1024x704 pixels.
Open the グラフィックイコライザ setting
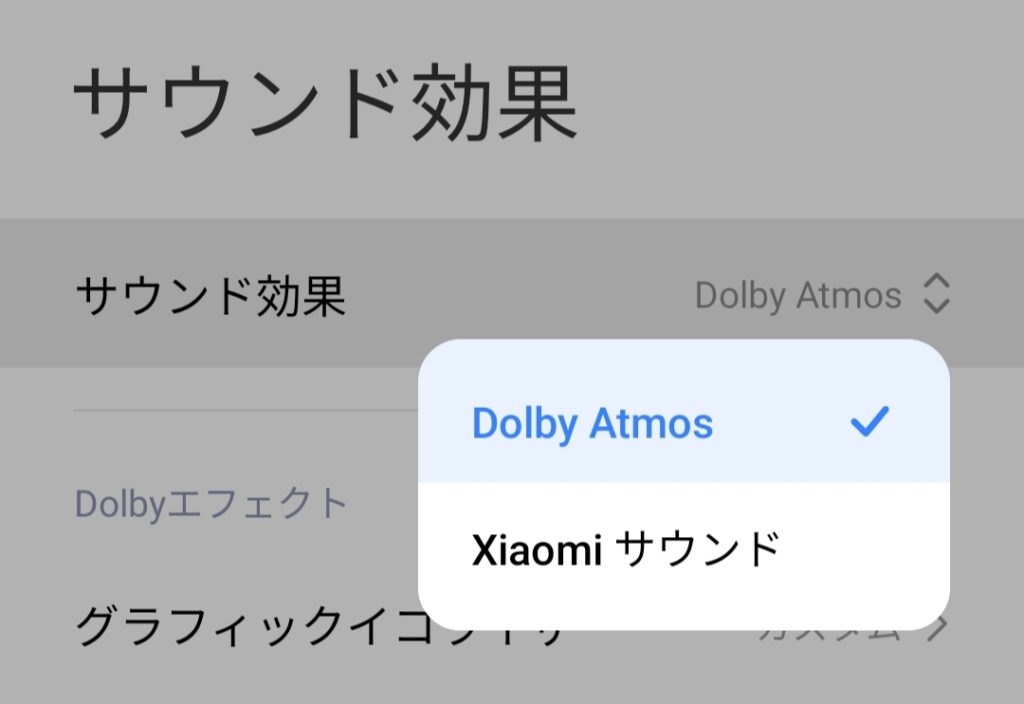click(320, 626)
